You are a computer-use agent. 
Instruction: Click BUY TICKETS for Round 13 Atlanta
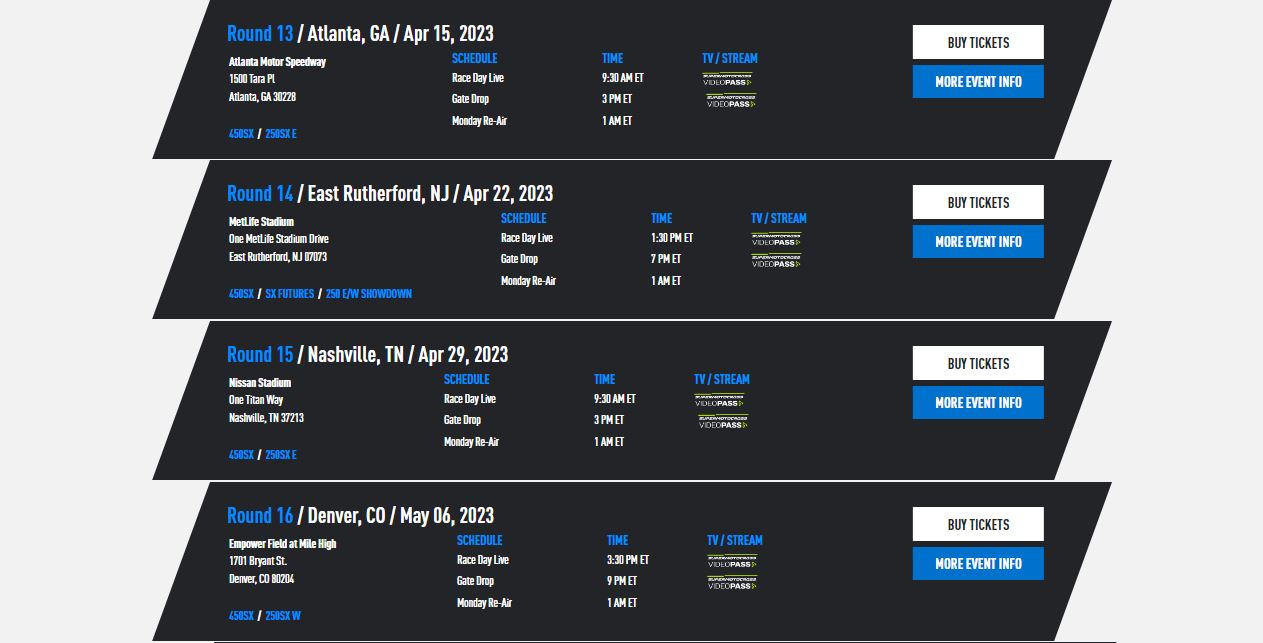point(977,42)
